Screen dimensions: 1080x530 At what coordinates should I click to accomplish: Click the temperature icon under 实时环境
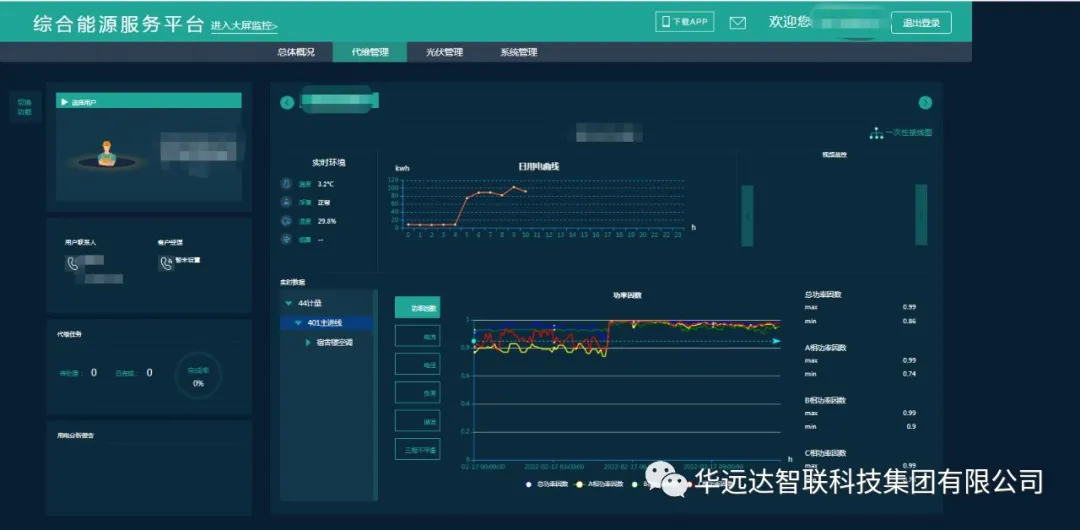pos(287,184)
